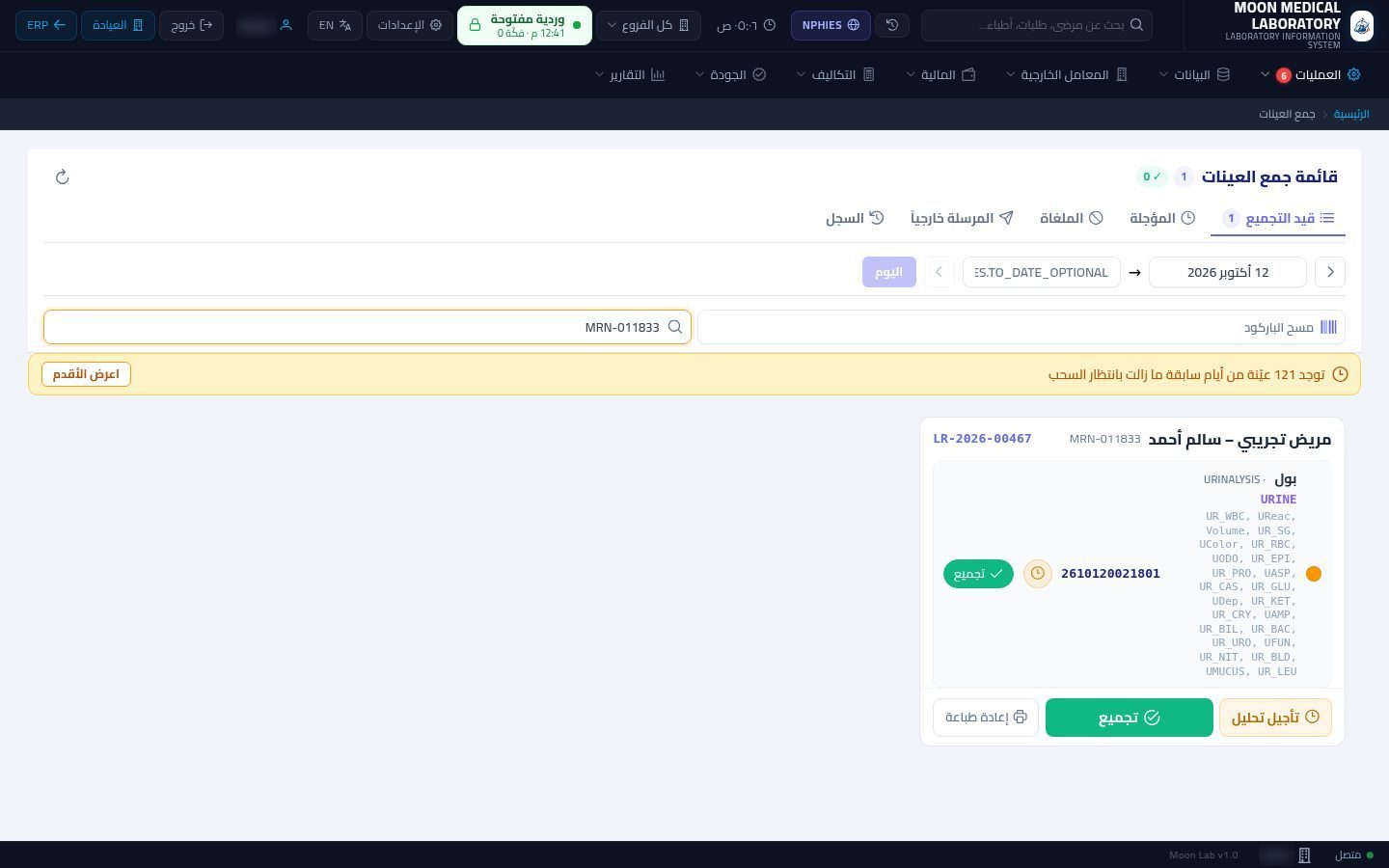Go to العيادة clinic module
The width and height of the screenshot is (1389, 868).
click(118, 25)
